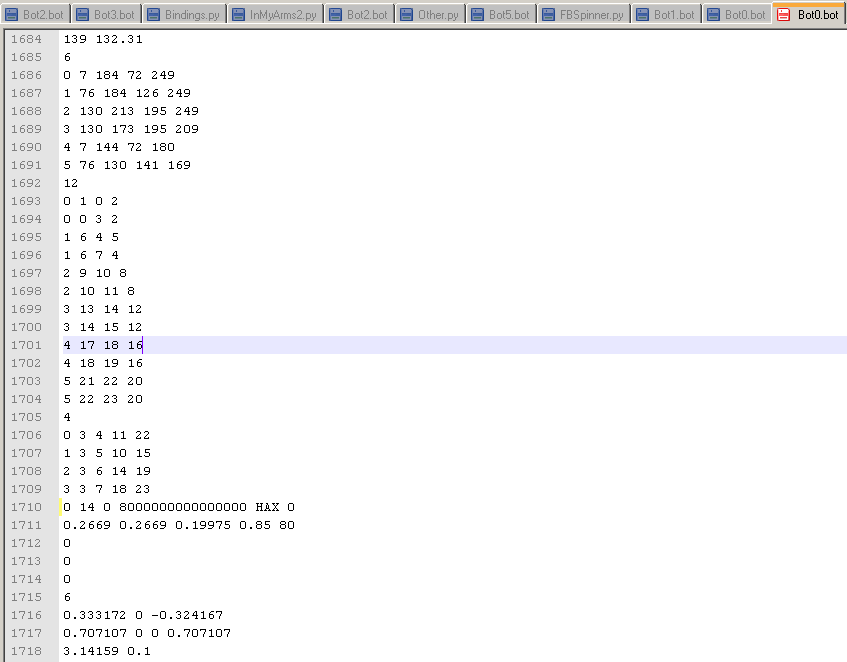Switch to the Other.py tab
The width and height of the screenshot is (847, 662).
[430, 15]
